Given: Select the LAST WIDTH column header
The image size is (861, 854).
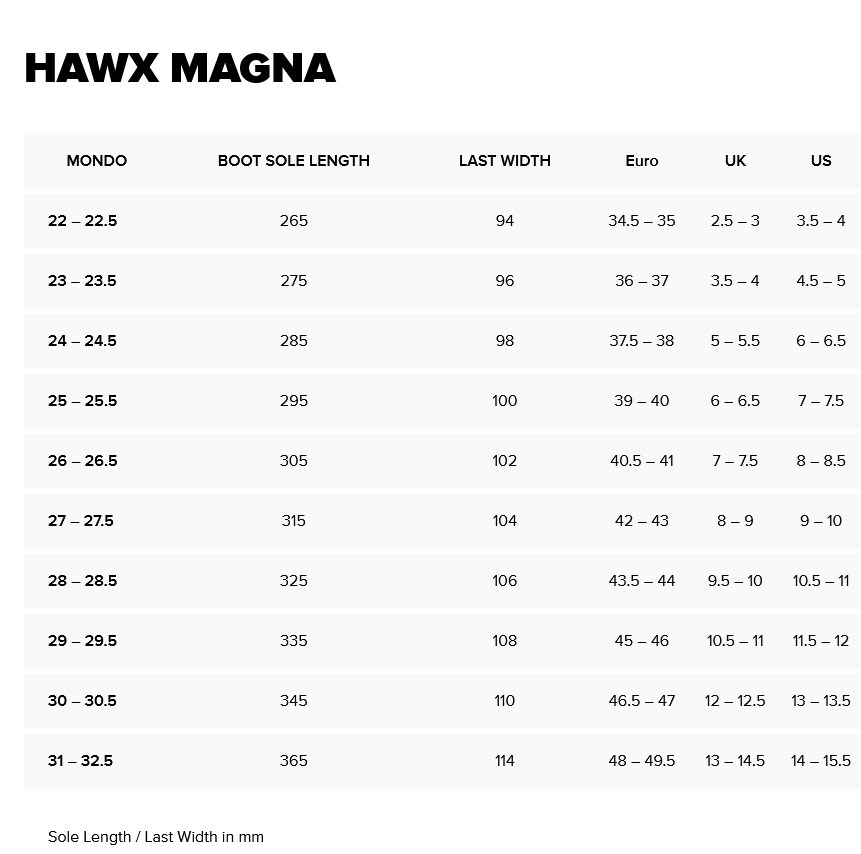Looking at the screenshot, I should (x=505, y=161).
